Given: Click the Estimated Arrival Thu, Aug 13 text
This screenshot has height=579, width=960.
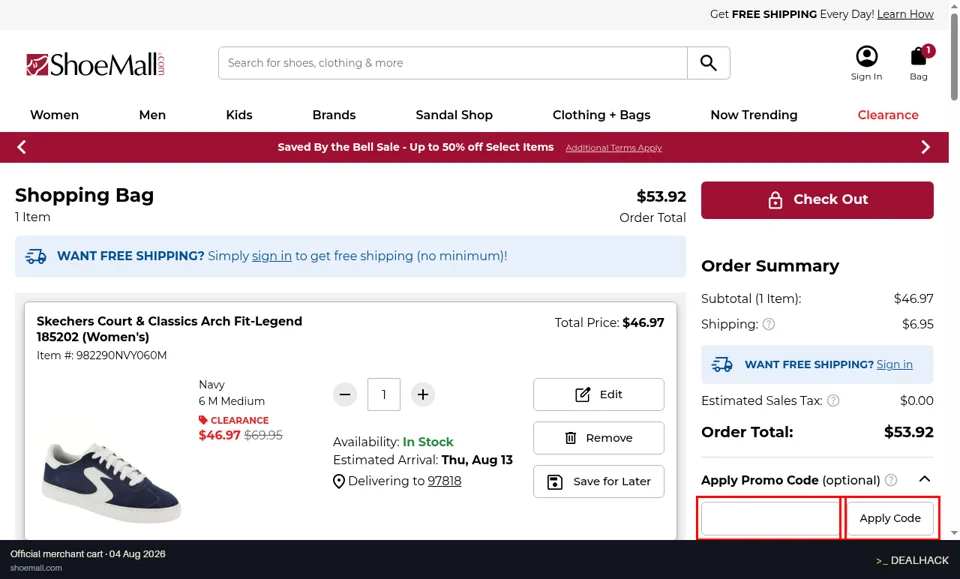Looking at the screenshot, I should pyautogui.click(x=423, y=460).
